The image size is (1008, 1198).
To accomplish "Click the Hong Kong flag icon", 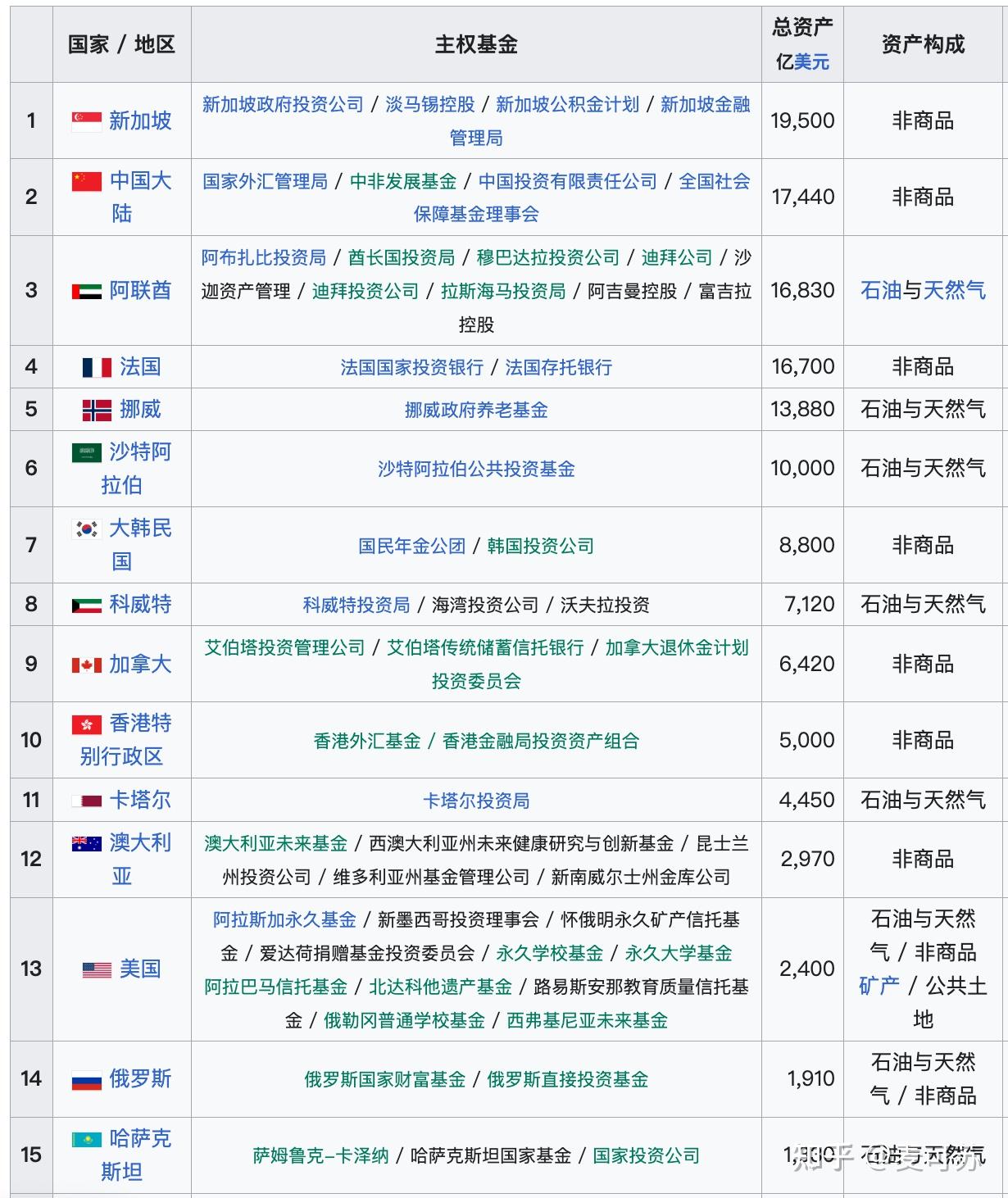I will click(86, 724).
